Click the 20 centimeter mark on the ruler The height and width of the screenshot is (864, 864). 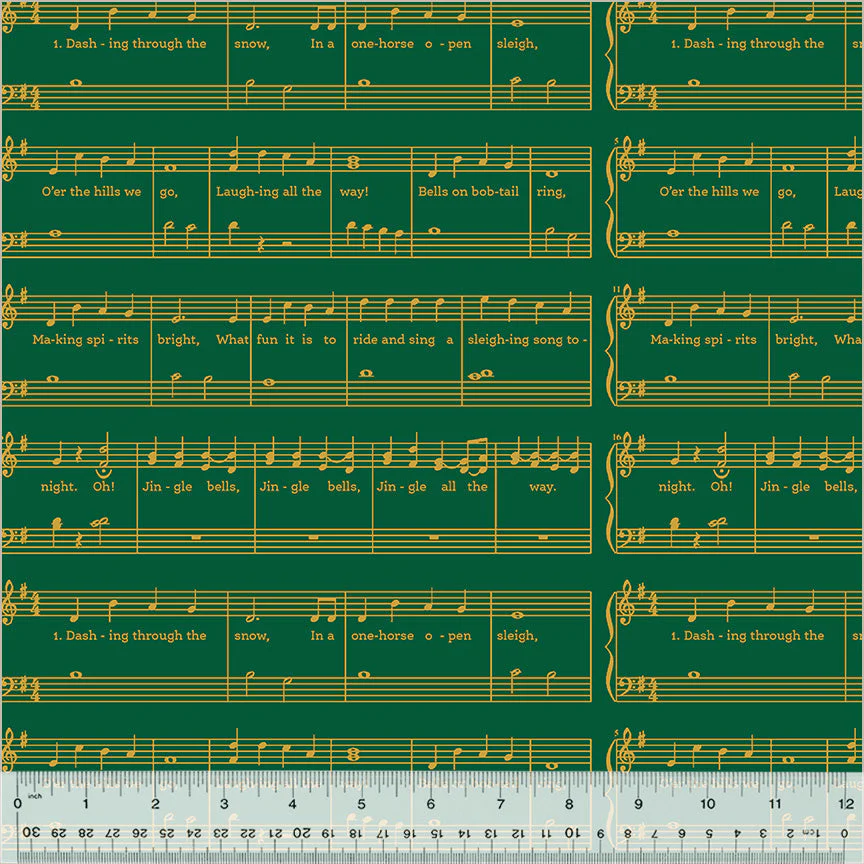click(301, 833)
